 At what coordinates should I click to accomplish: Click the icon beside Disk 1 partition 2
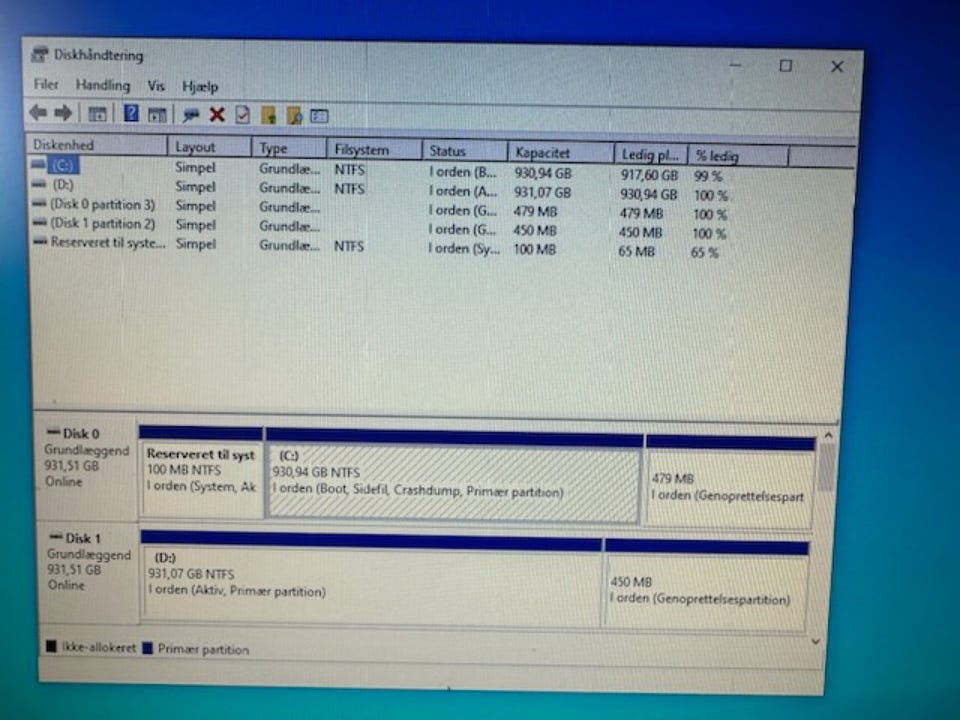coord(40,222)
